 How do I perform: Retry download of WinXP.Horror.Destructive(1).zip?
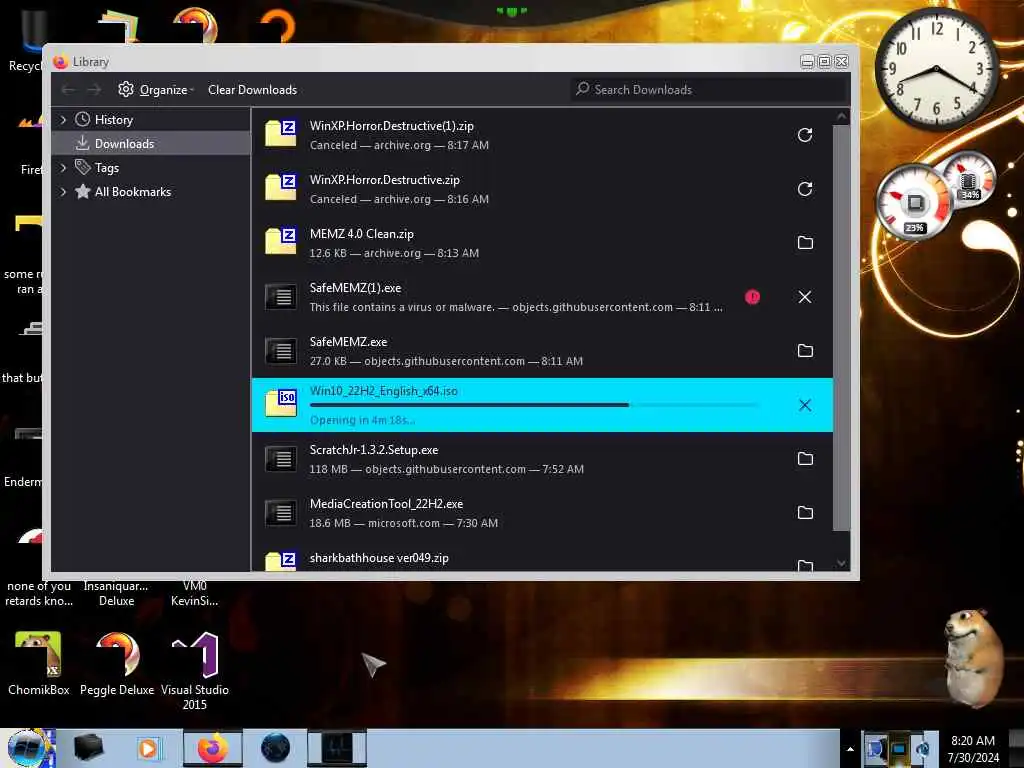pos(805,135)
